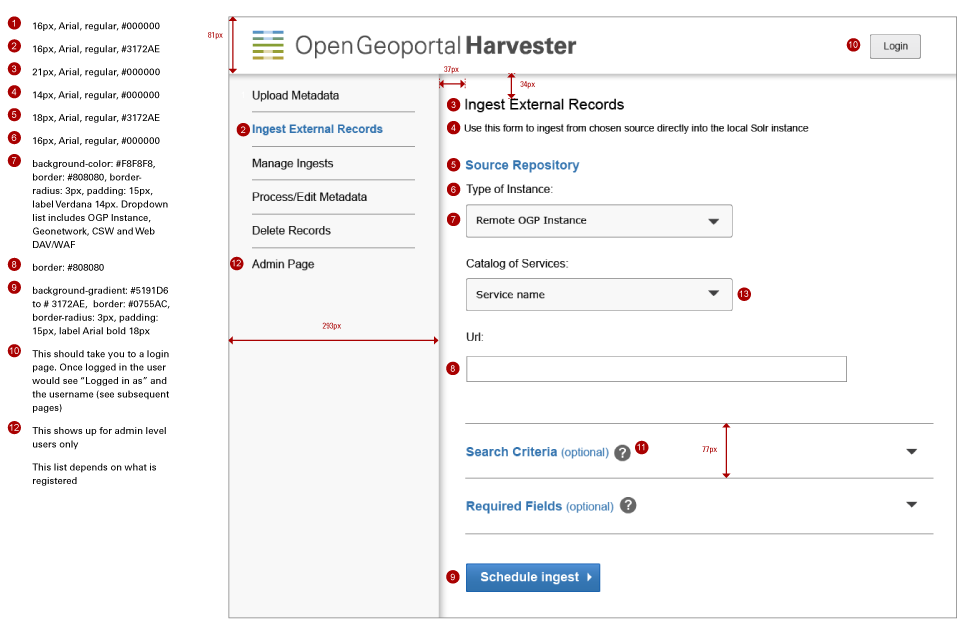Focus the Url input field
The width and height of the screenshot is (969, 635).
click(x=656, y=369)
